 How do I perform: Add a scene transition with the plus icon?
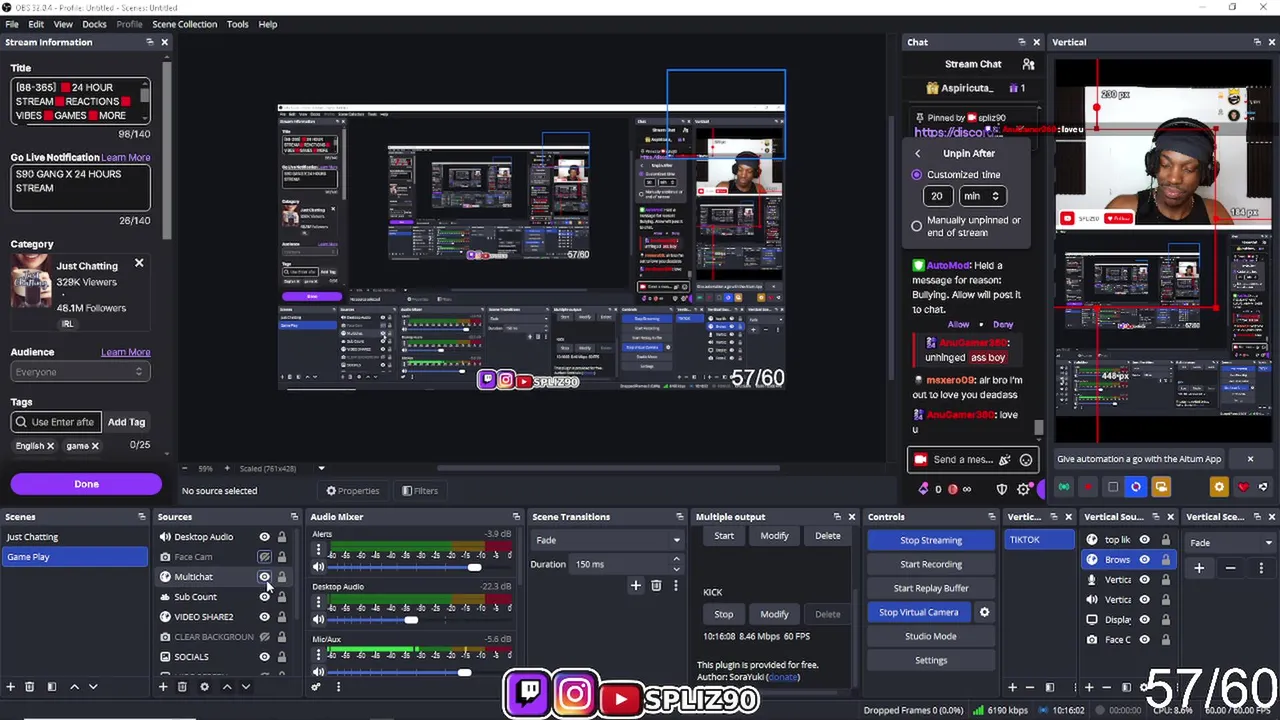point(635,586)
